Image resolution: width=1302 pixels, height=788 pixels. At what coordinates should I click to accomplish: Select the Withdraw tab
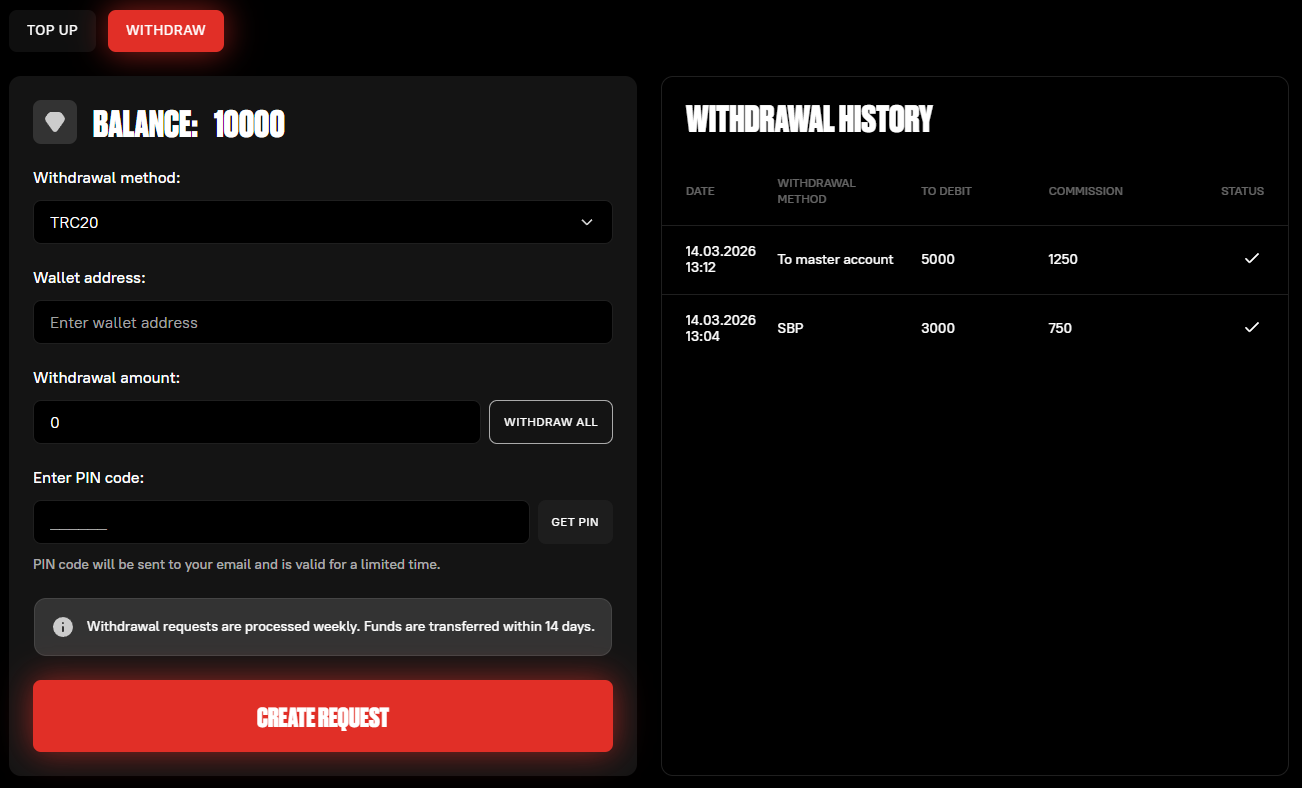[166, 30]
